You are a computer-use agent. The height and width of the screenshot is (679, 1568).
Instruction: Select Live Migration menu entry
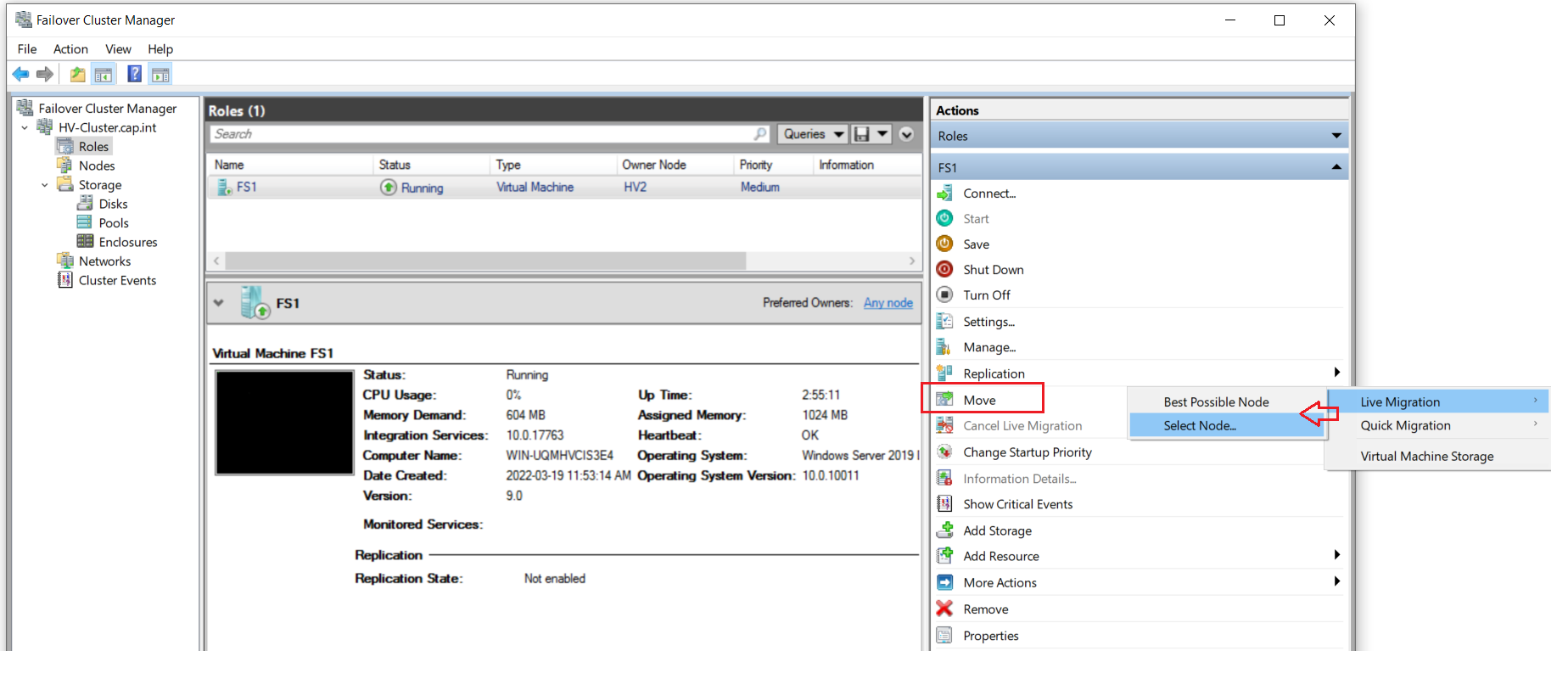(x=1438, y=401)
